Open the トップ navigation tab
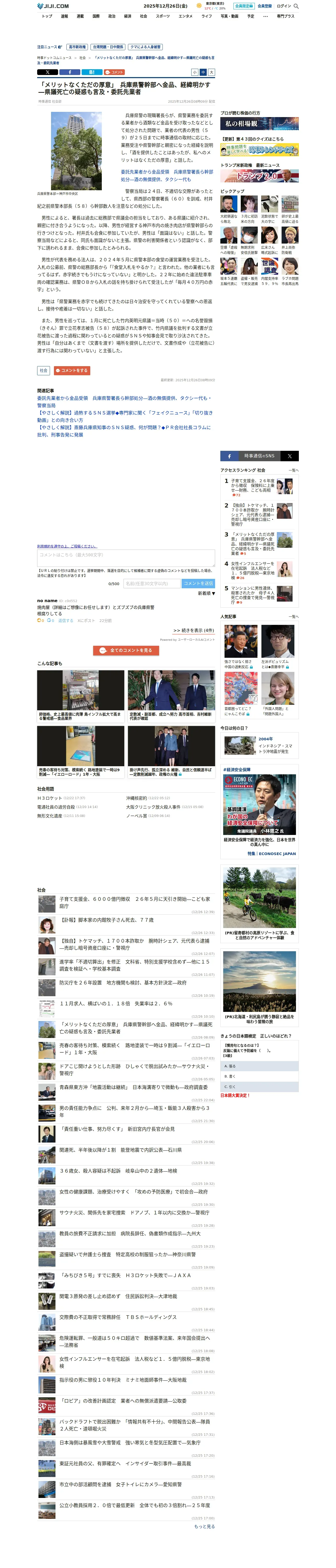The height and width of the screenshot is (1568, 336). coord(47,16)
